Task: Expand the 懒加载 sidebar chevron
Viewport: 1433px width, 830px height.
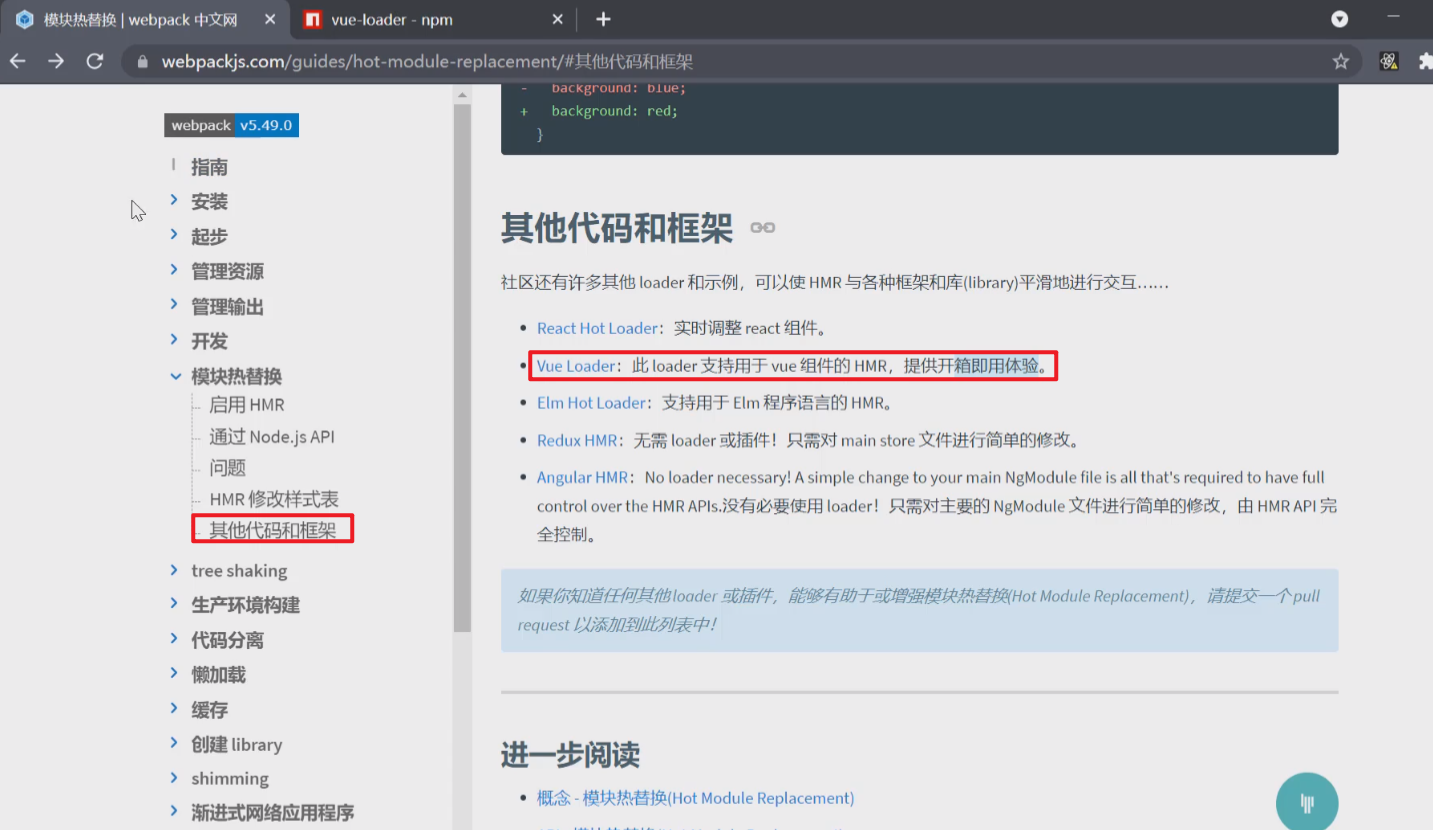Action: click(174, 674)
